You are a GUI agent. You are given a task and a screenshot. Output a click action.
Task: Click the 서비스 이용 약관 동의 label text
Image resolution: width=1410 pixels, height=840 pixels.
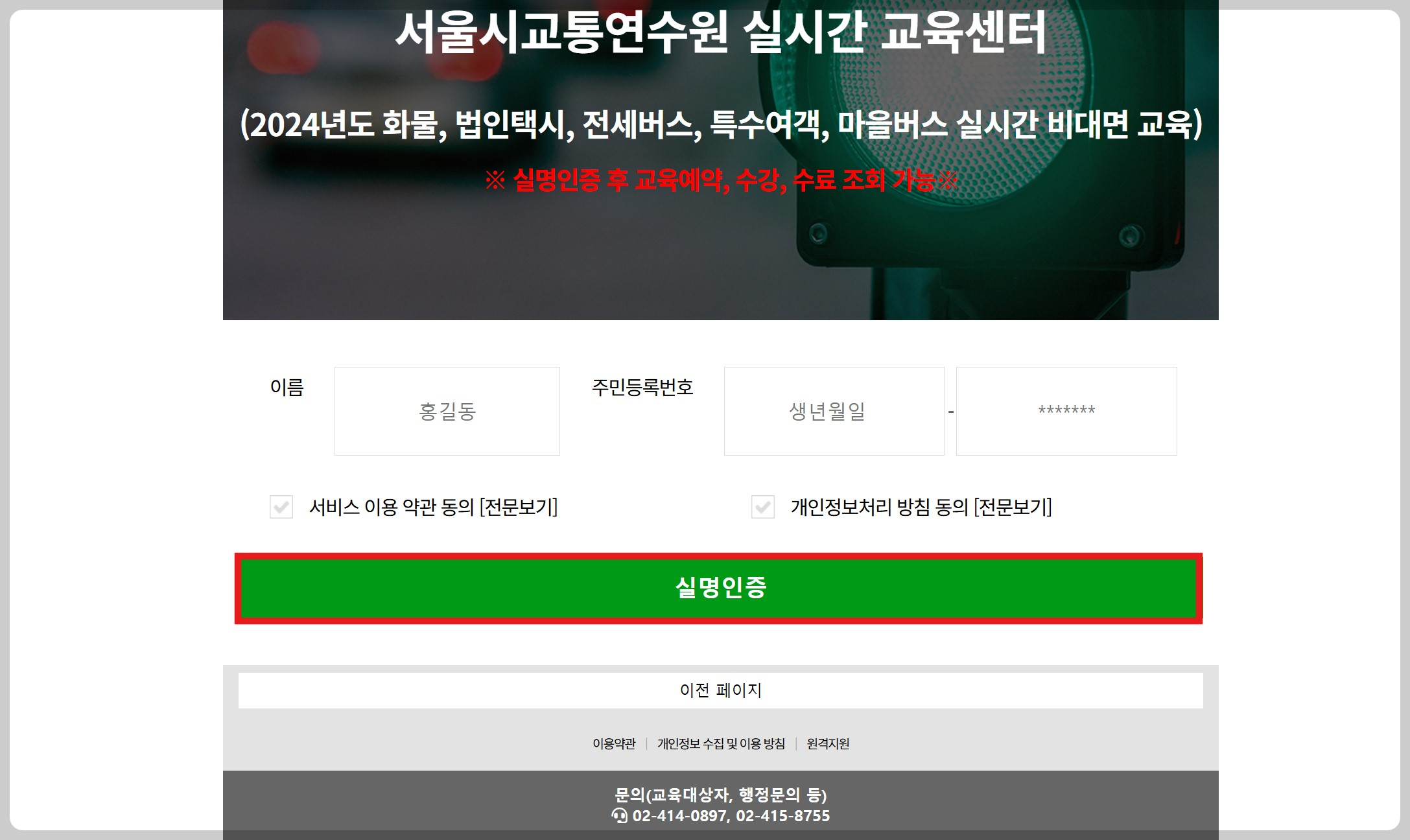coord(392,507)
